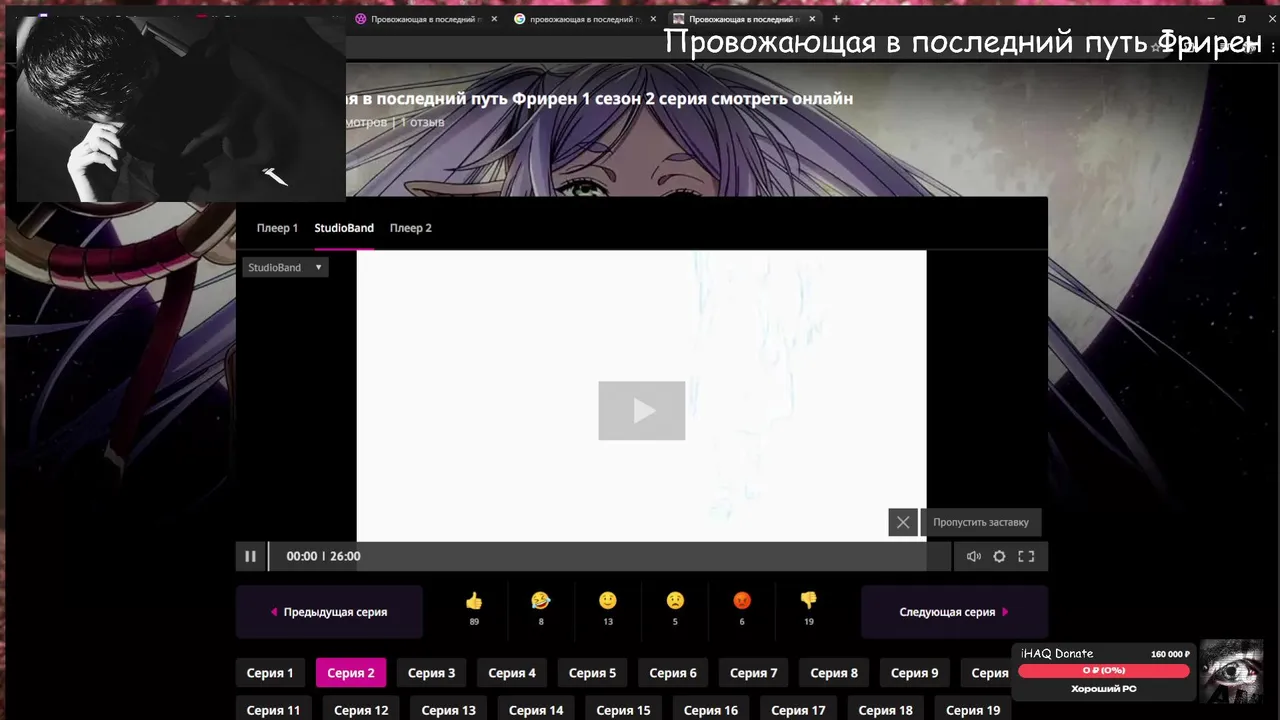Rate with thumbs up emoji
This screenshot has height=720, width=1280.
tap(474, 601)
